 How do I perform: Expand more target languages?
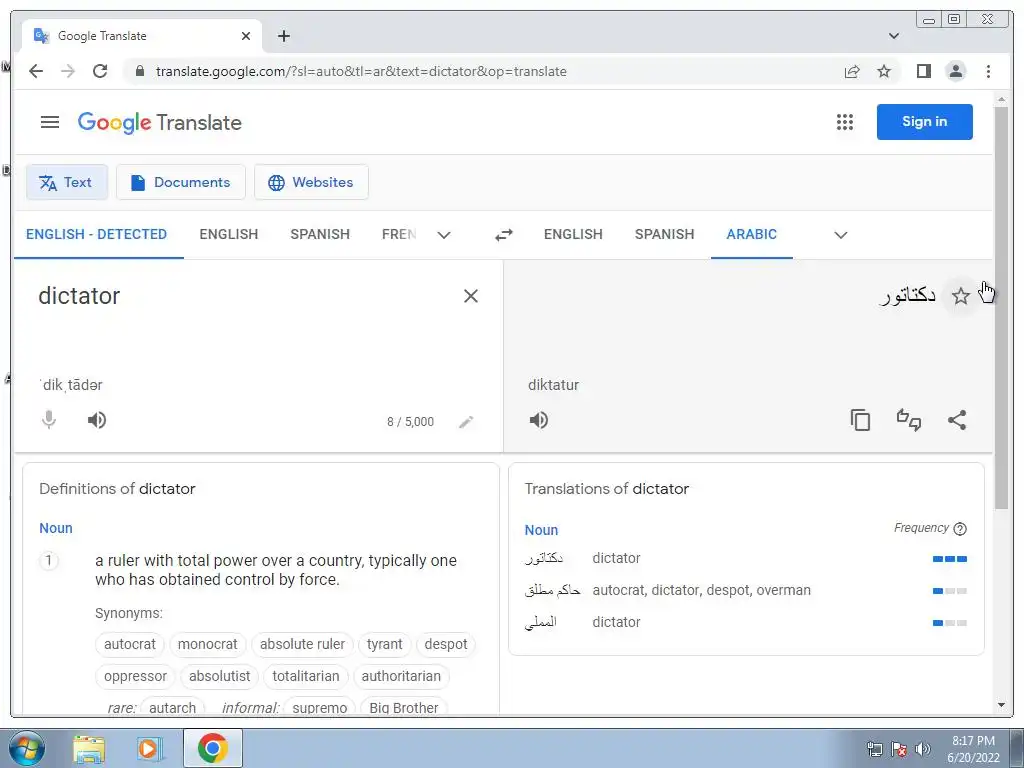tap(841, 234)
